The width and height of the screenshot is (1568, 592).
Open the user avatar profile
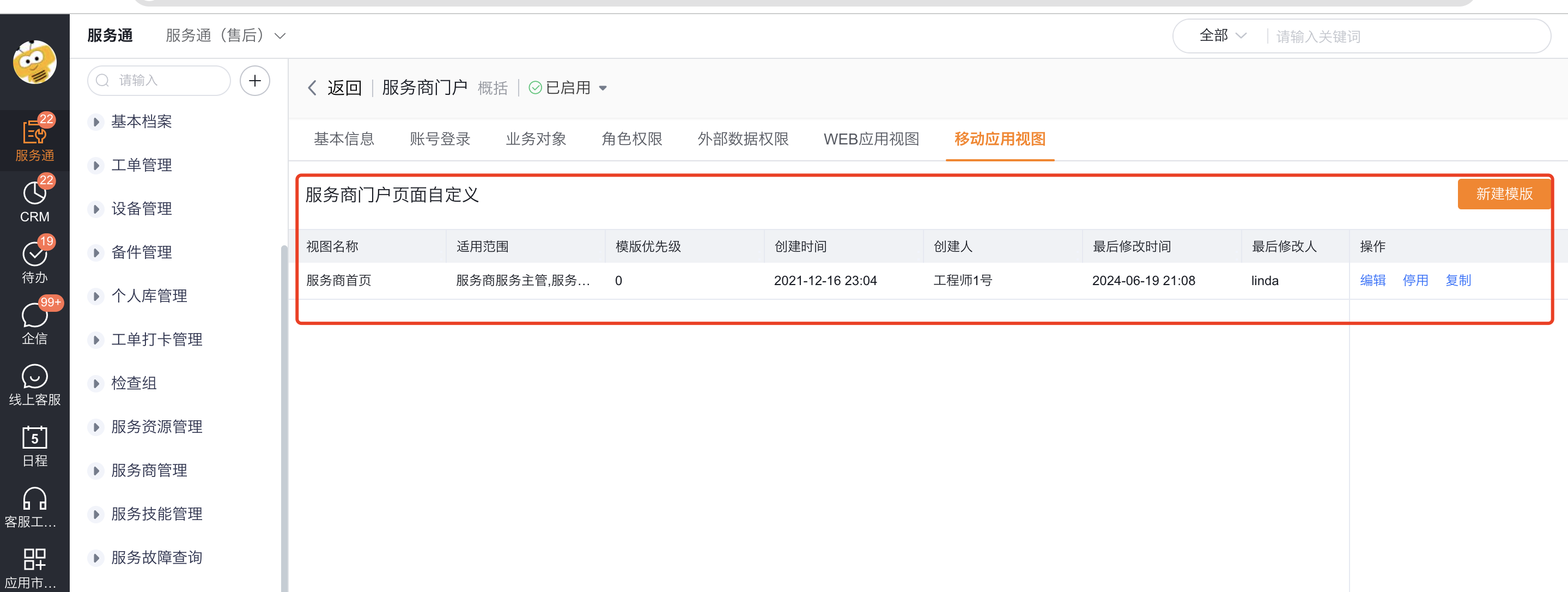pos(35,62)
